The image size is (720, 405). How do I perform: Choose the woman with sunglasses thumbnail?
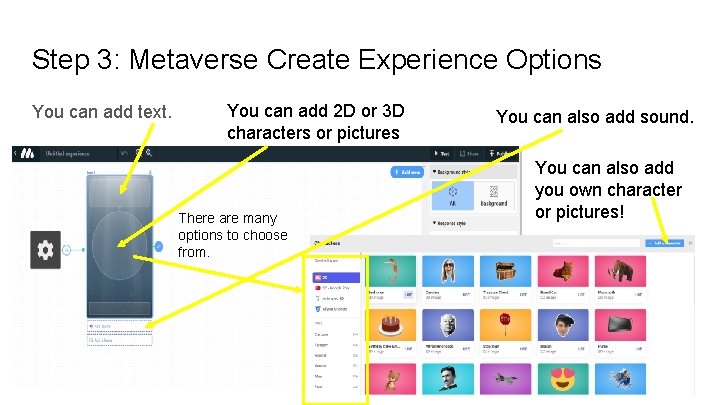(x=448, y=271)
